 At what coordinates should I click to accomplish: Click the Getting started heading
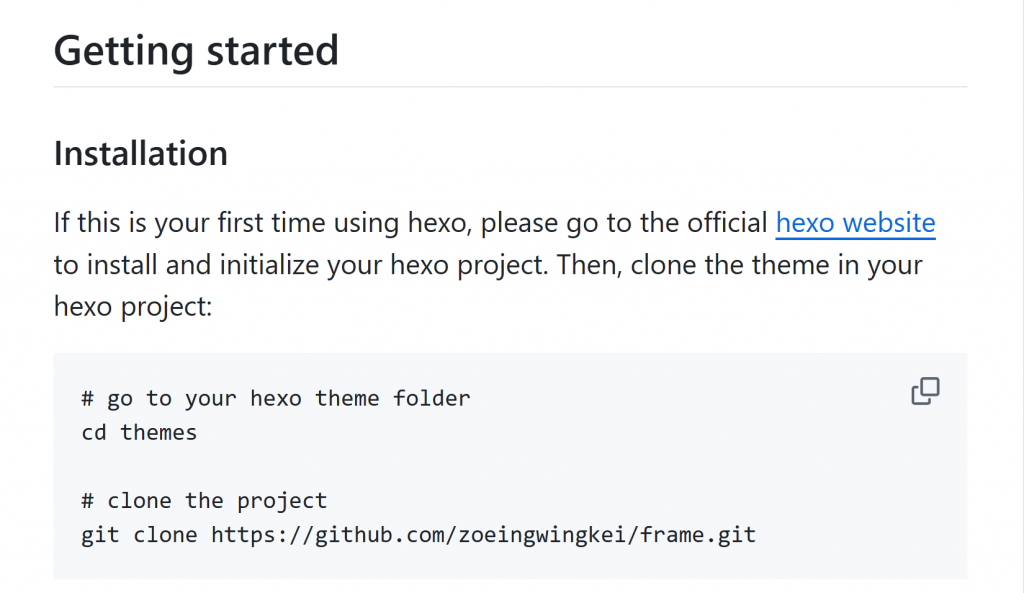click(196, 50)
